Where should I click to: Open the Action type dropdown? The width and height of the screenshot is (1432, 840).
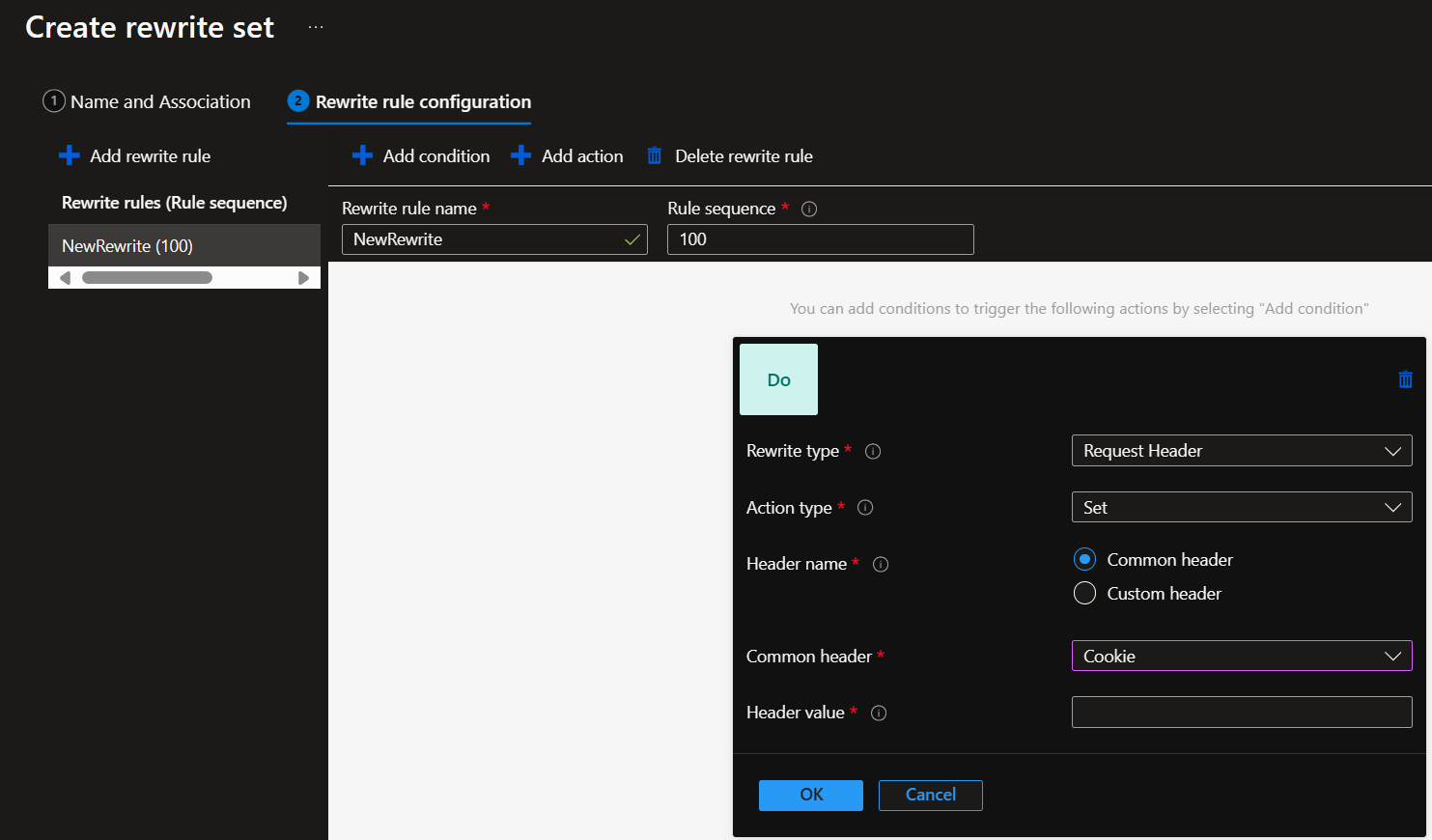(x=1242, y=507)
